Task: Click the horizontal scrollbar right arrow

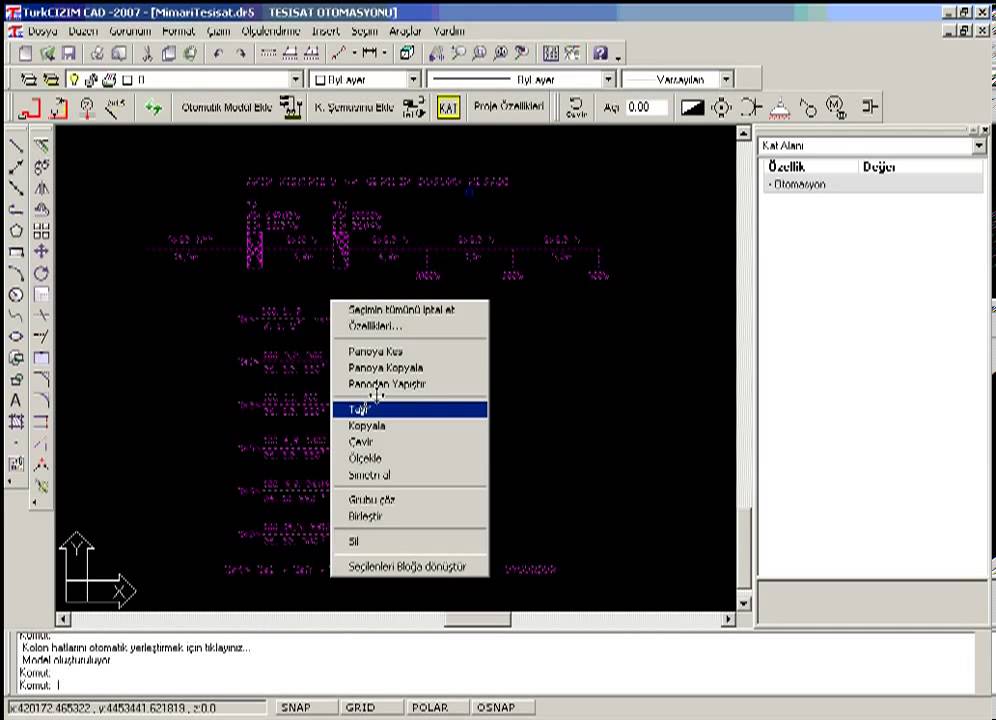Action: 729,619
